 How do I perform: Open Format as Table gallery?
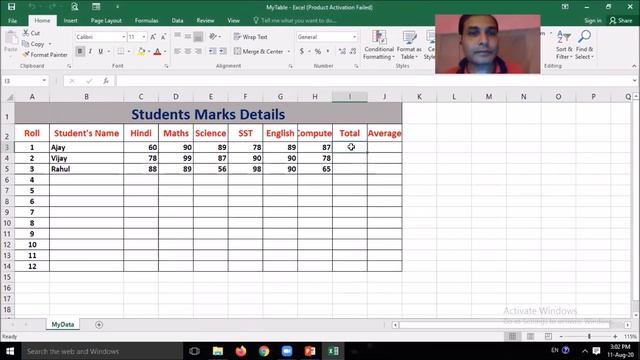coord(409,45)
